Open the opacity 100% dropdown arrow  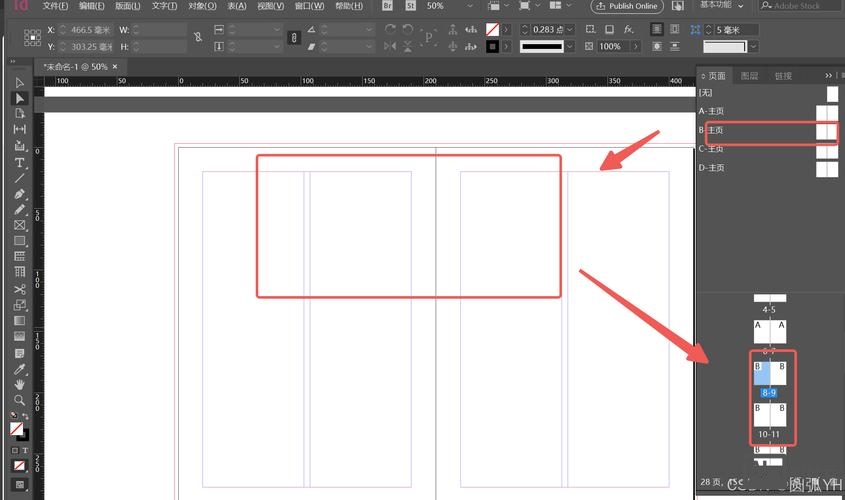tap(633, 47)
